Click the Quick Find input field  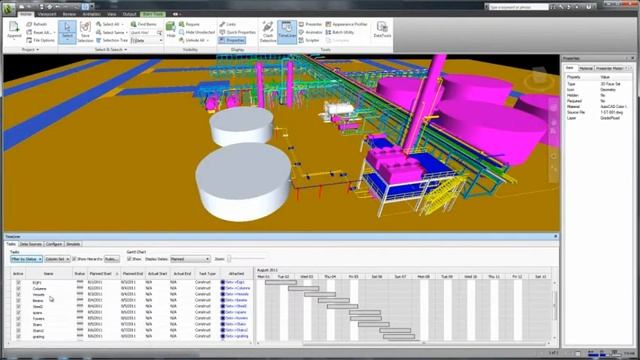(x=143, y=33)
